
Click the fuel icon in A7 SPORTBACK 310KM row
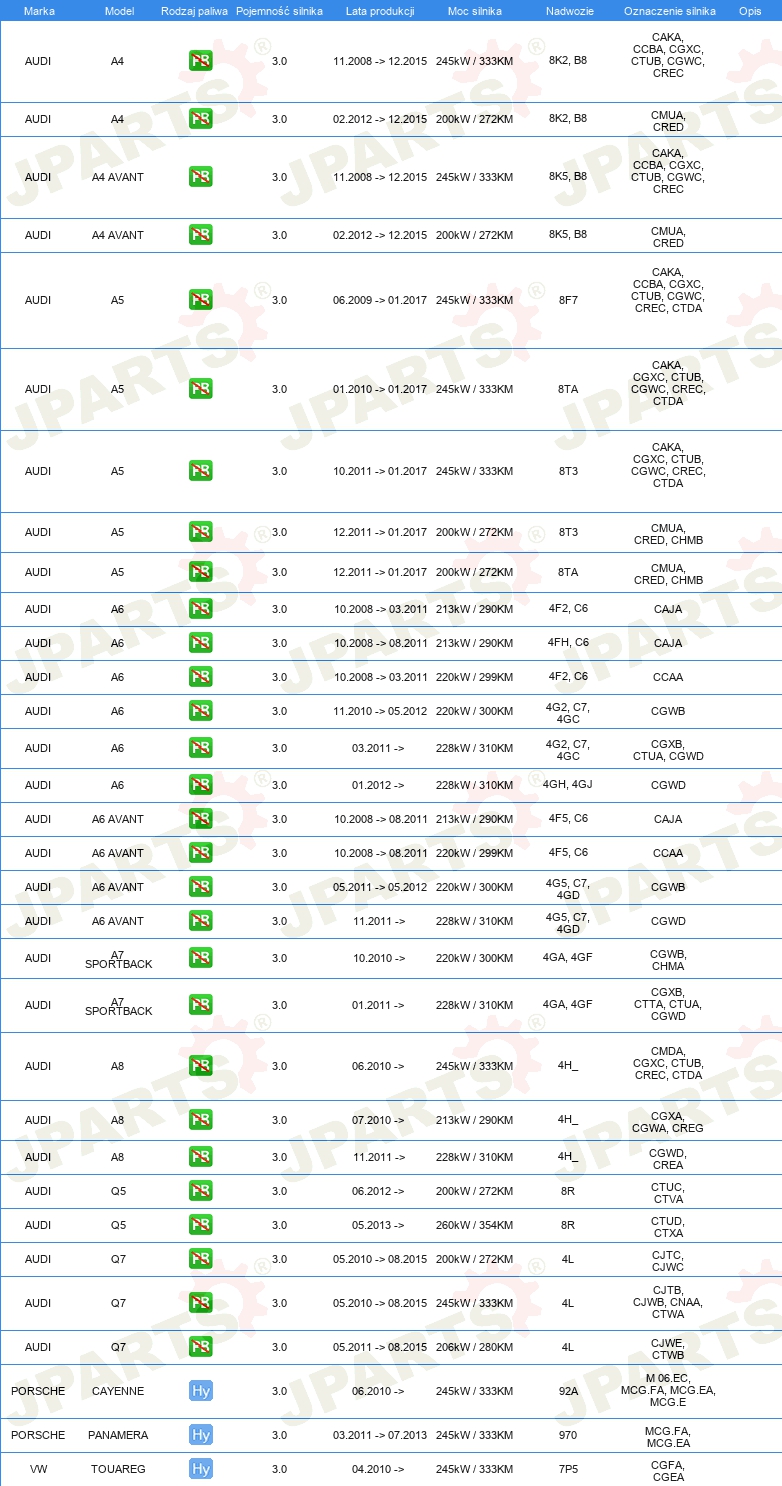tap(201, 1005)
